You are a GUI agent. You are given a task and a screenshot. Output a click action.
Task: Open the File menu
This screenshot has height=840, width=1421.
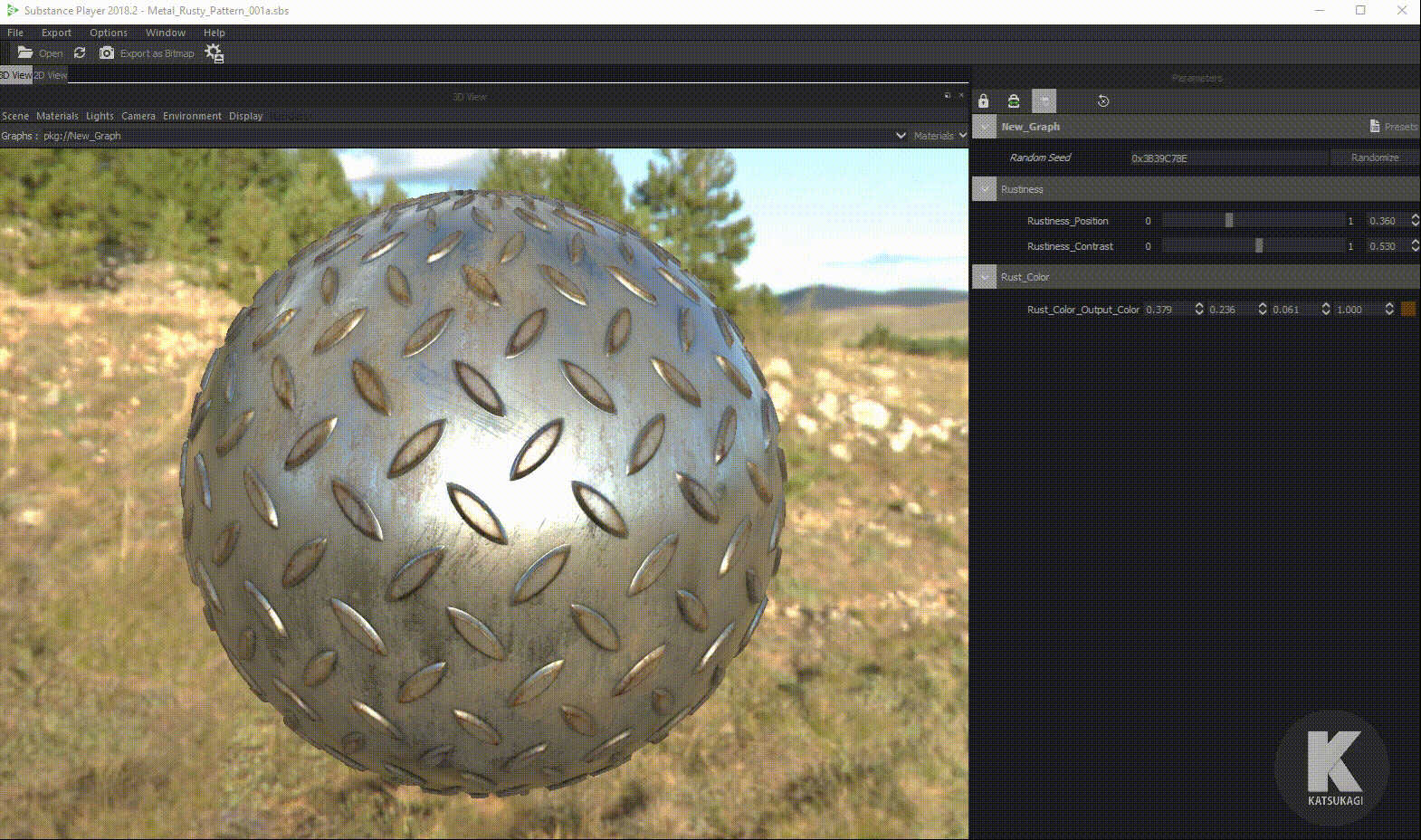pyautogui.click(x=15, y=33)
